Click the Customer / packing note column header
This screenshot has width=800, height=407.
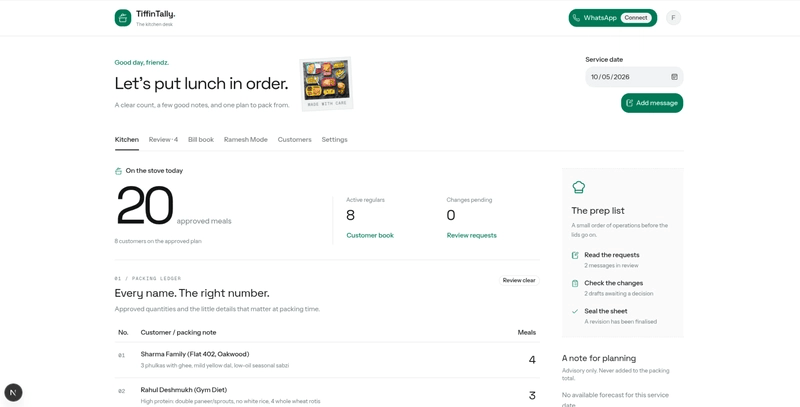179,333
